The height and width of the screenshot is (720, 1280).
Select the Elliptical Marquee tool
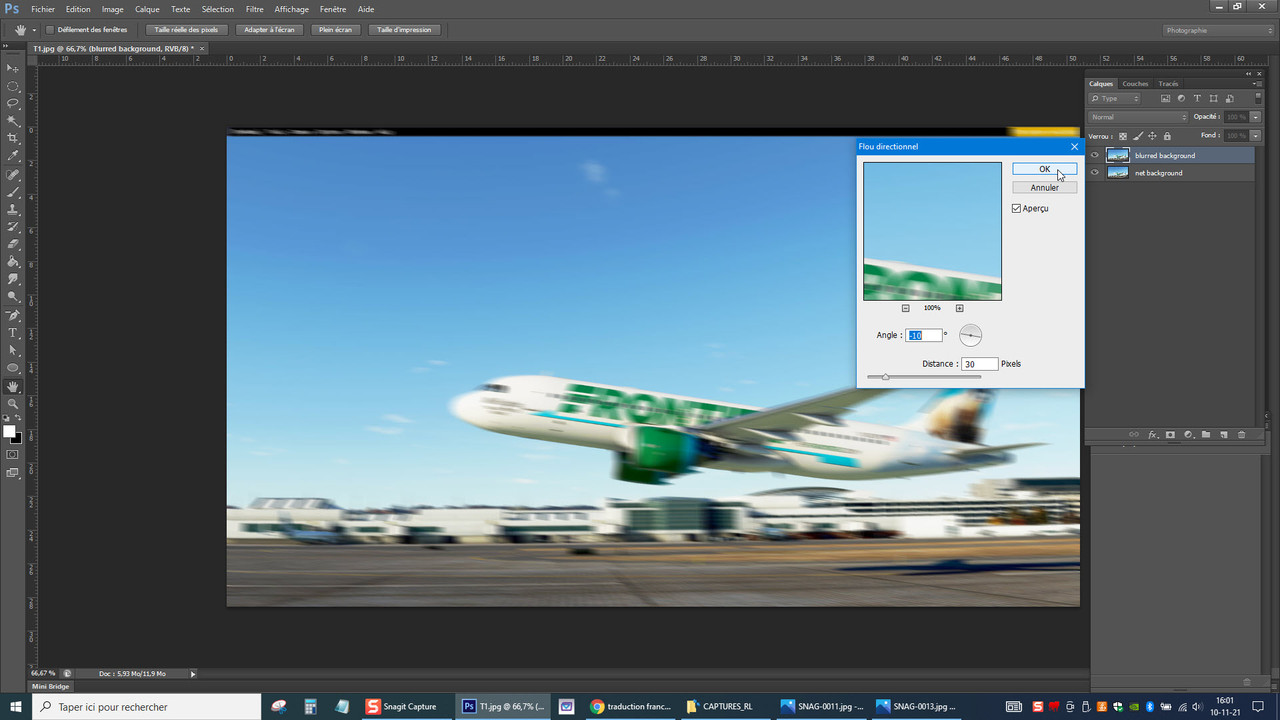pyautogui.click(x=13, y=86)
